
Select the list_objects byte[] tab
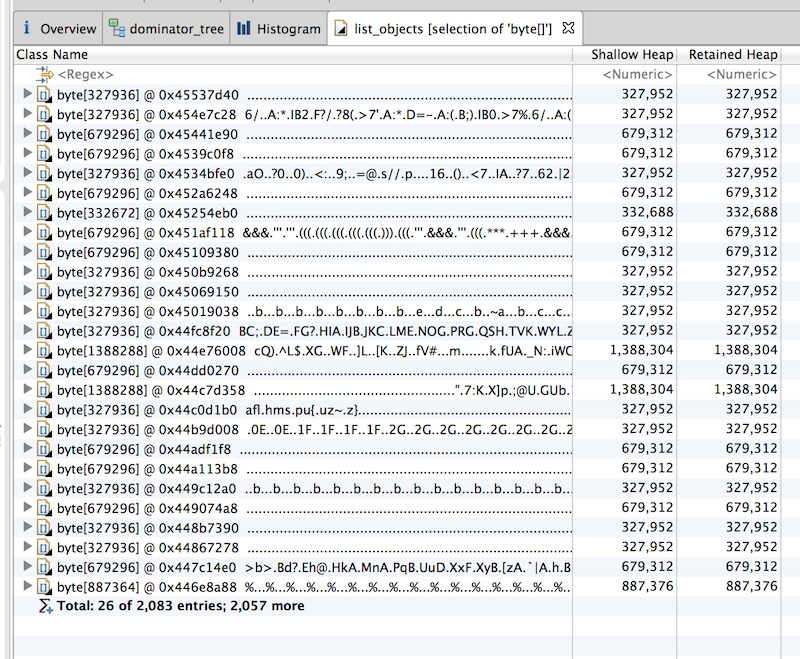pyautogui.click(x=453, y=29)
